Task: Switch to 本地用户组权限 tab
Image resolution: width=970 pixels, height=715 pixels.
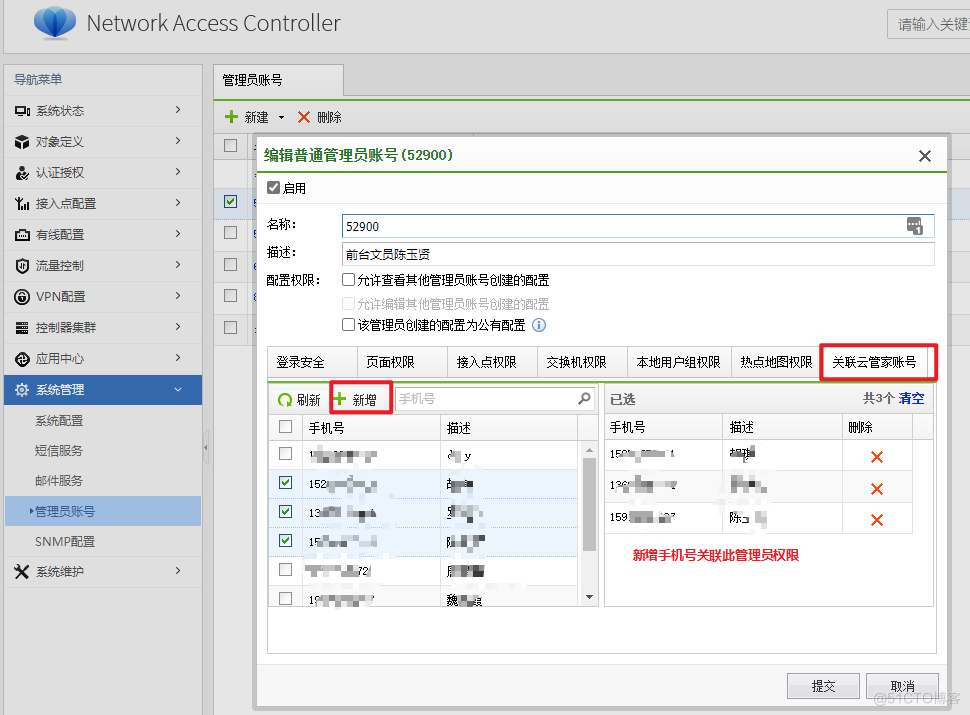Action: coord(679,362)
